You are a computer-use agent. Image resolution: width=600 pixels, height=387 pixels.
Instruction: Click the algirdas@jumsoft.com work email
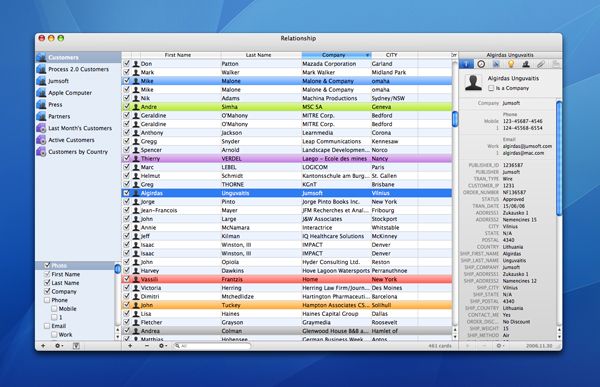point(527,146)
